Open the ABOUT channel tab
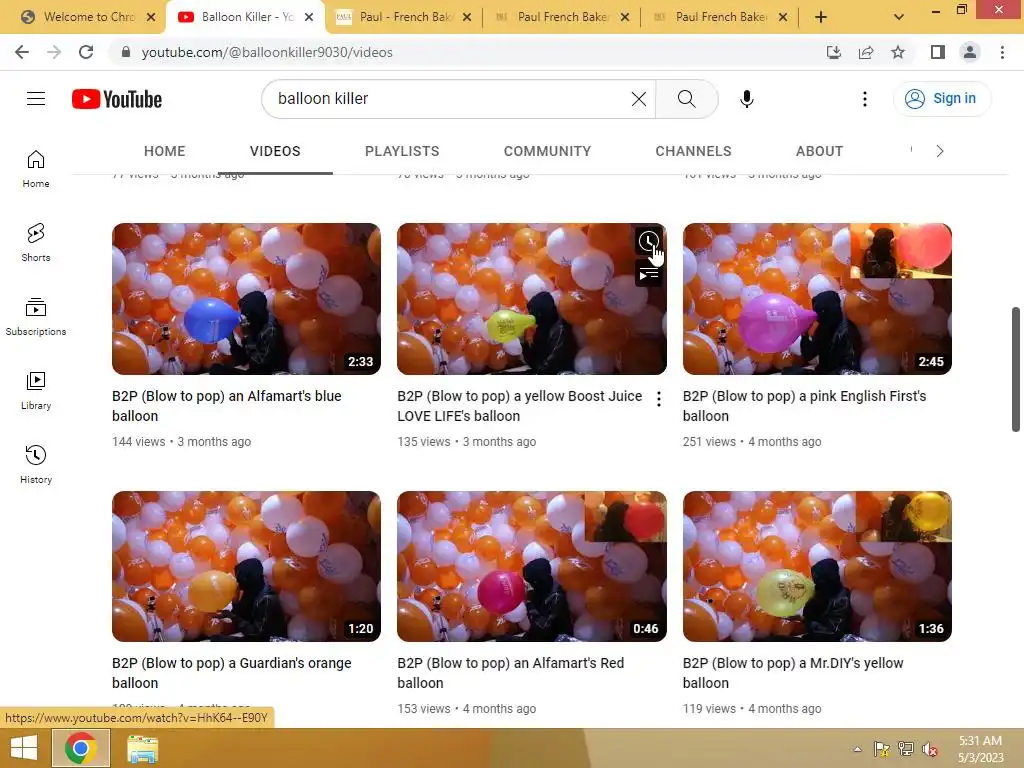Viewport: 1024px width, 768px height. point(820,152)
